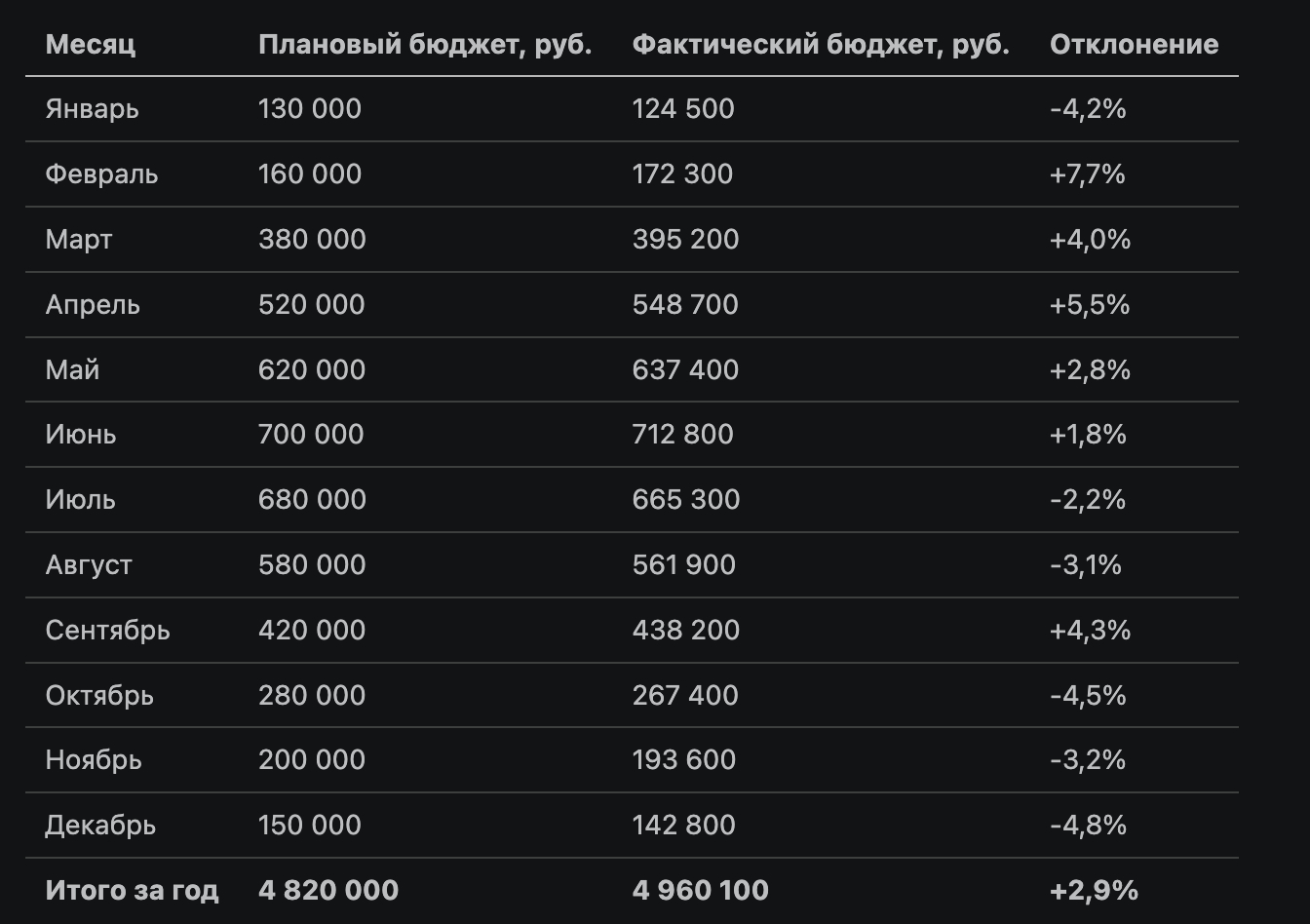The width and height of the screenshot is (1310, 924).
Task: Select the "Август" row label
Action: 89,565
